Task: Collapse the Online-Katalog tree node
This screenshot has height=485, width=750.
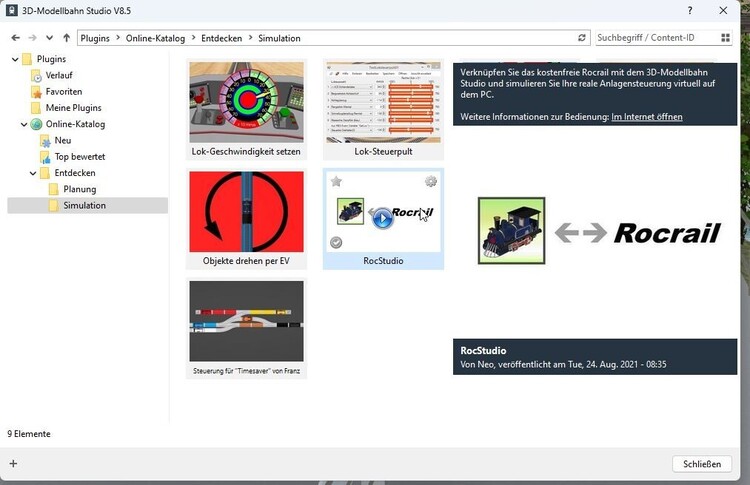Action: click(24, 124)
